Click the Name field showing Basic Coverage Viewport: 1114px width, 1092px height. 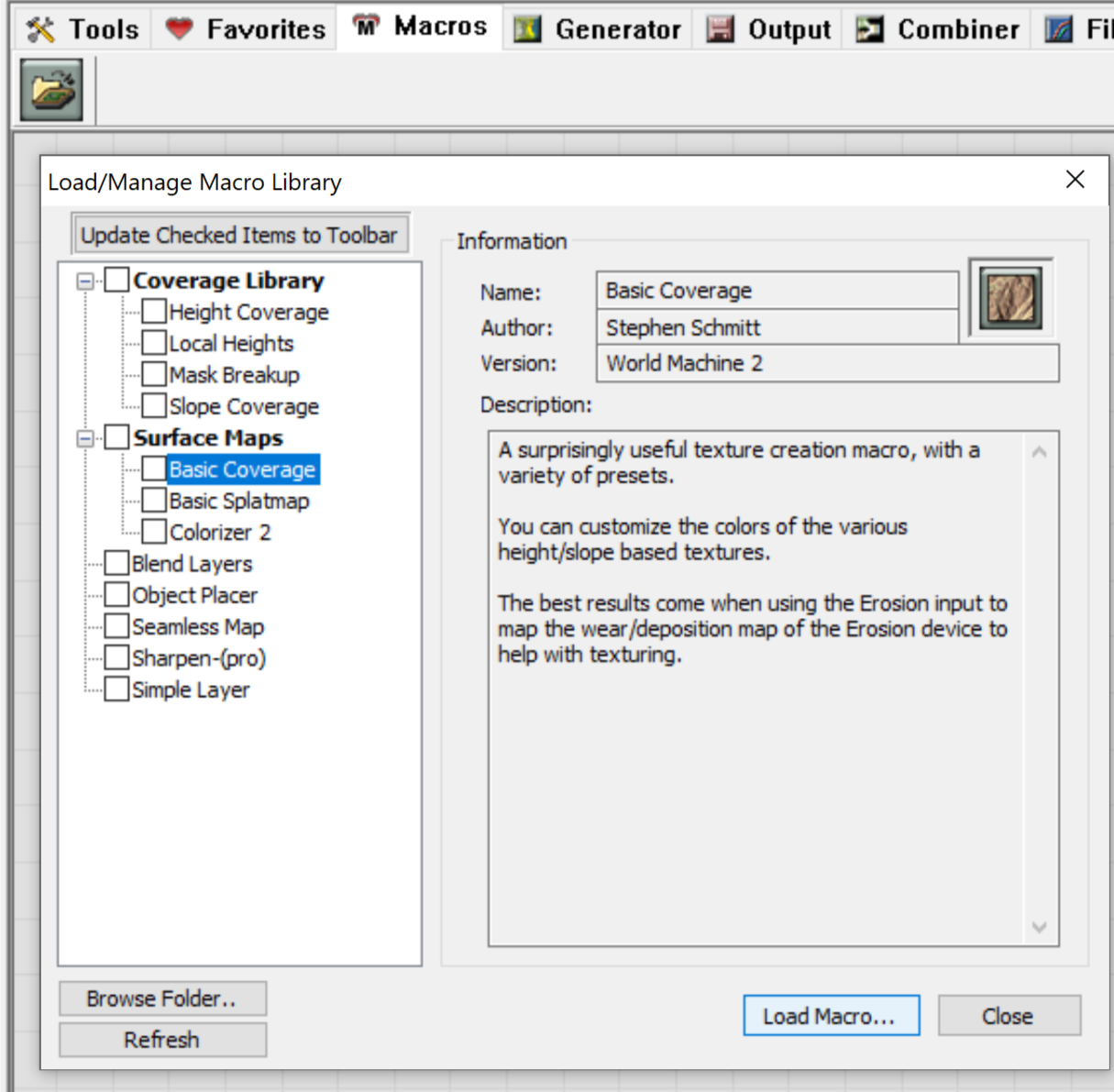coord(776,291)
